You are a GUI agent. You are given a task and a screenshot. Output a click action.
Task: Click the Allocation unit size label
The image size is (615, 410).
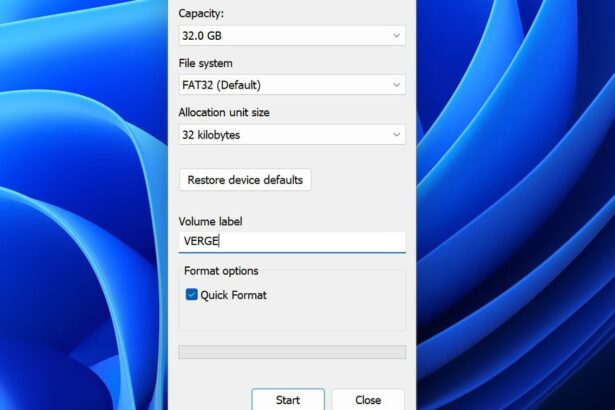223,112
